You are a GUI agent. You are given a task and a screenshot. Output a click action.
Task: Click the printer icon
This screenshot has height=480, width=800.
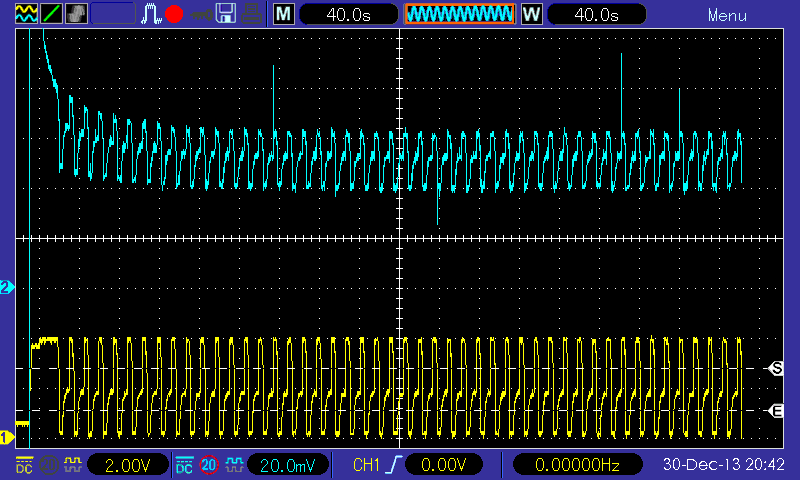[252, 14]
